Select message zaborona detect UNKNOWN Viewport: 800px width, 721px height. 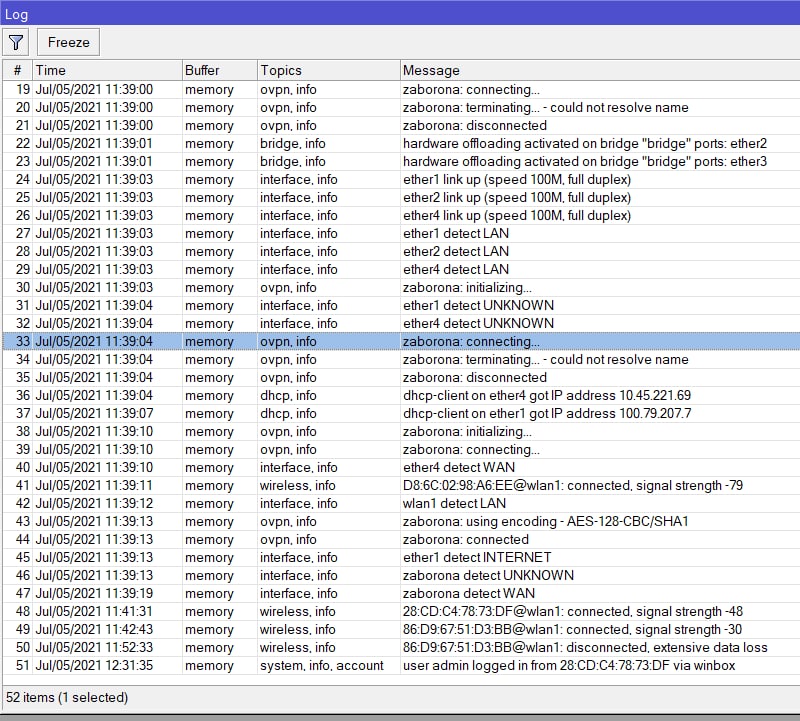point(488,576)
